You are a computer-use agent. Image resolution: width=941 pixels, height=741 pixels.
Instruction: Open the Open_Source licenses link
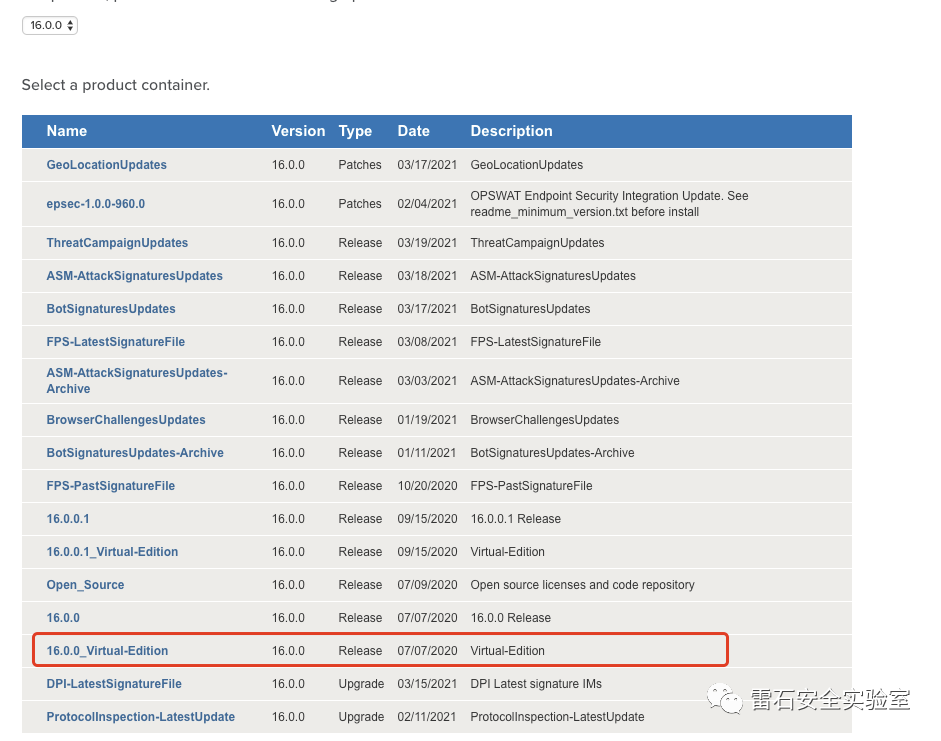pyautogui.click(x=85, y=584)
